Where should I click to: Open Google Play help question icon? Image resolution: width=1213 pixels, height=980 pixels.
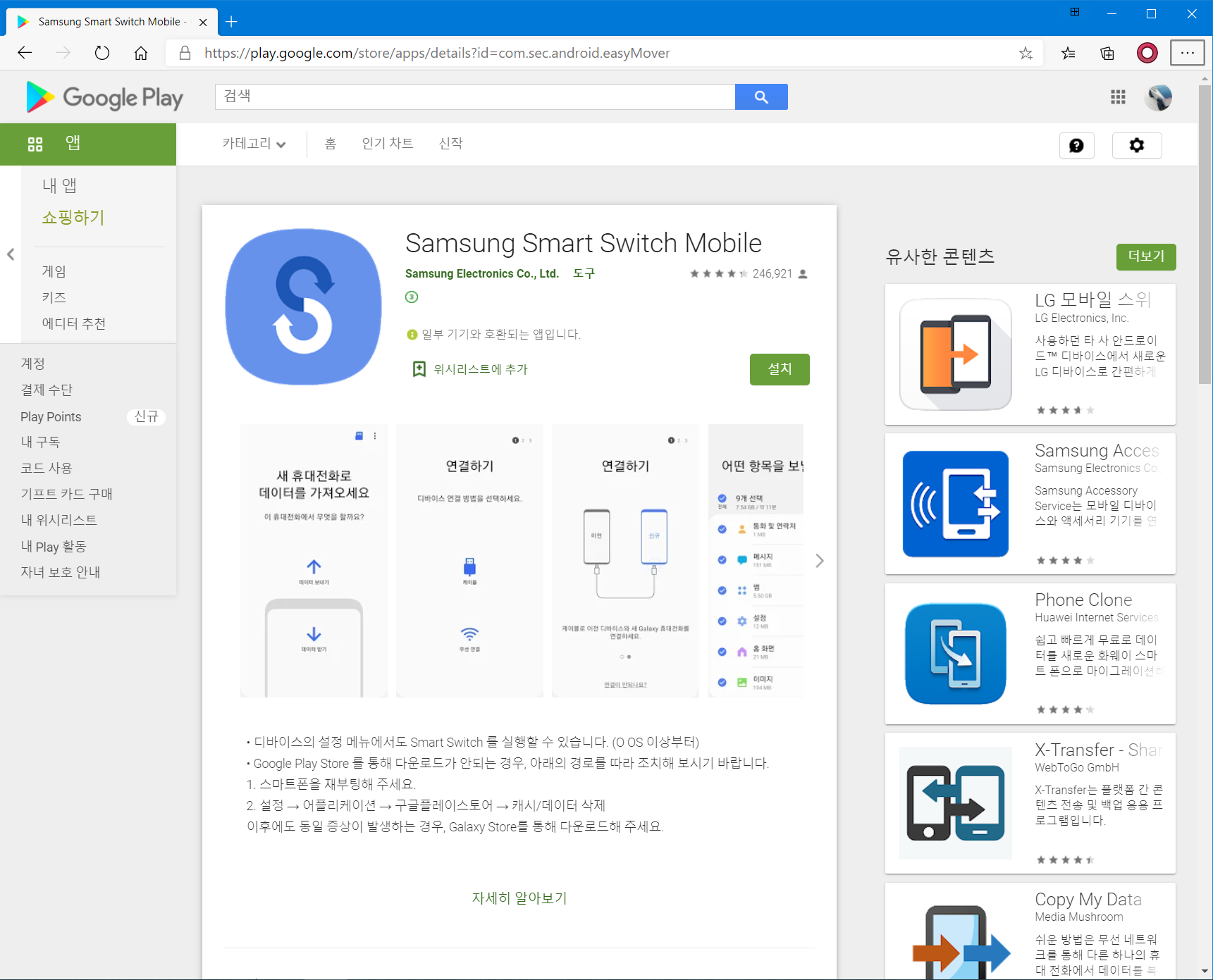click(x=1076, y=145)
